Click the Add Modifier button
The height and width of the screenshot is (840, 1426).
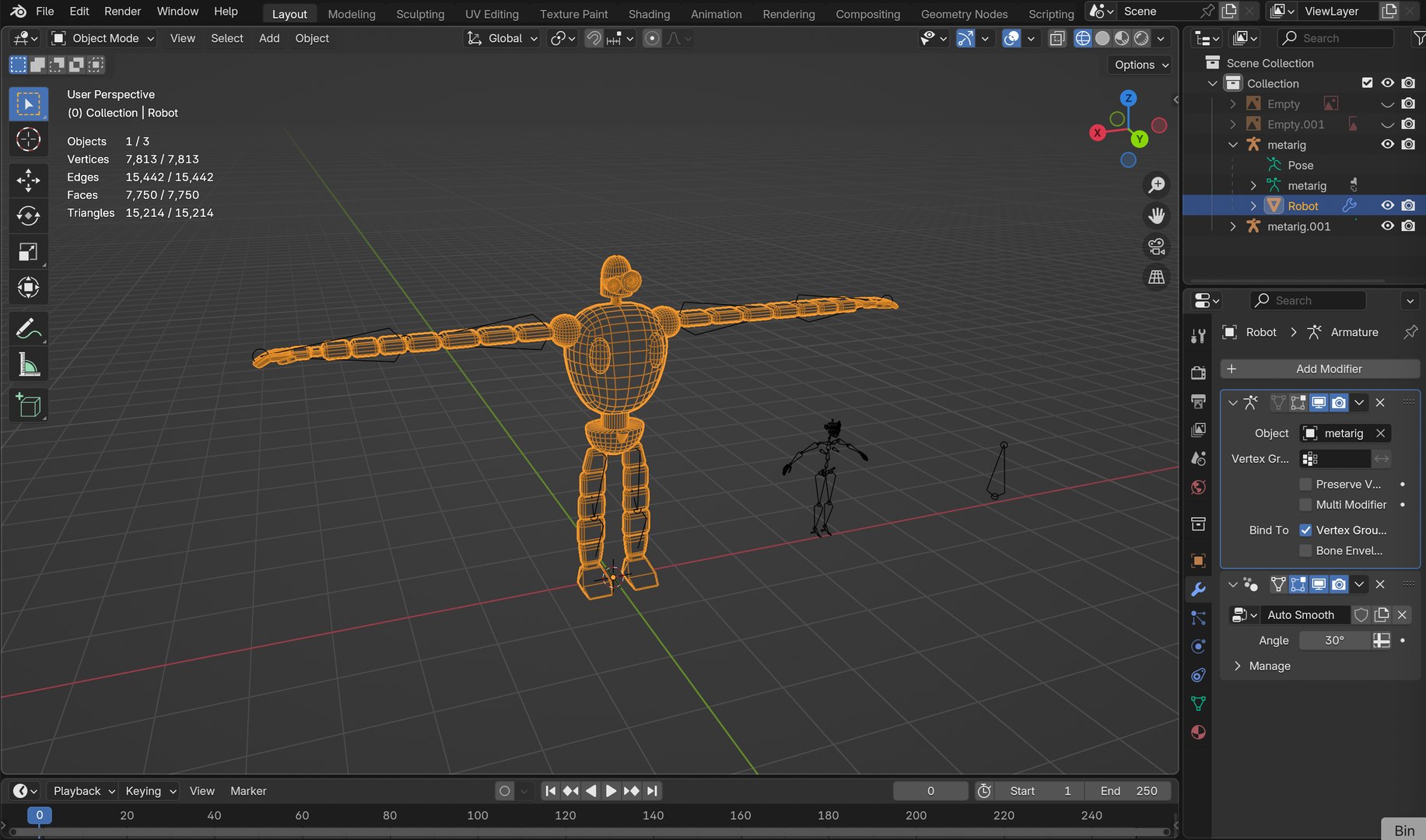(x=1320, y=369)
